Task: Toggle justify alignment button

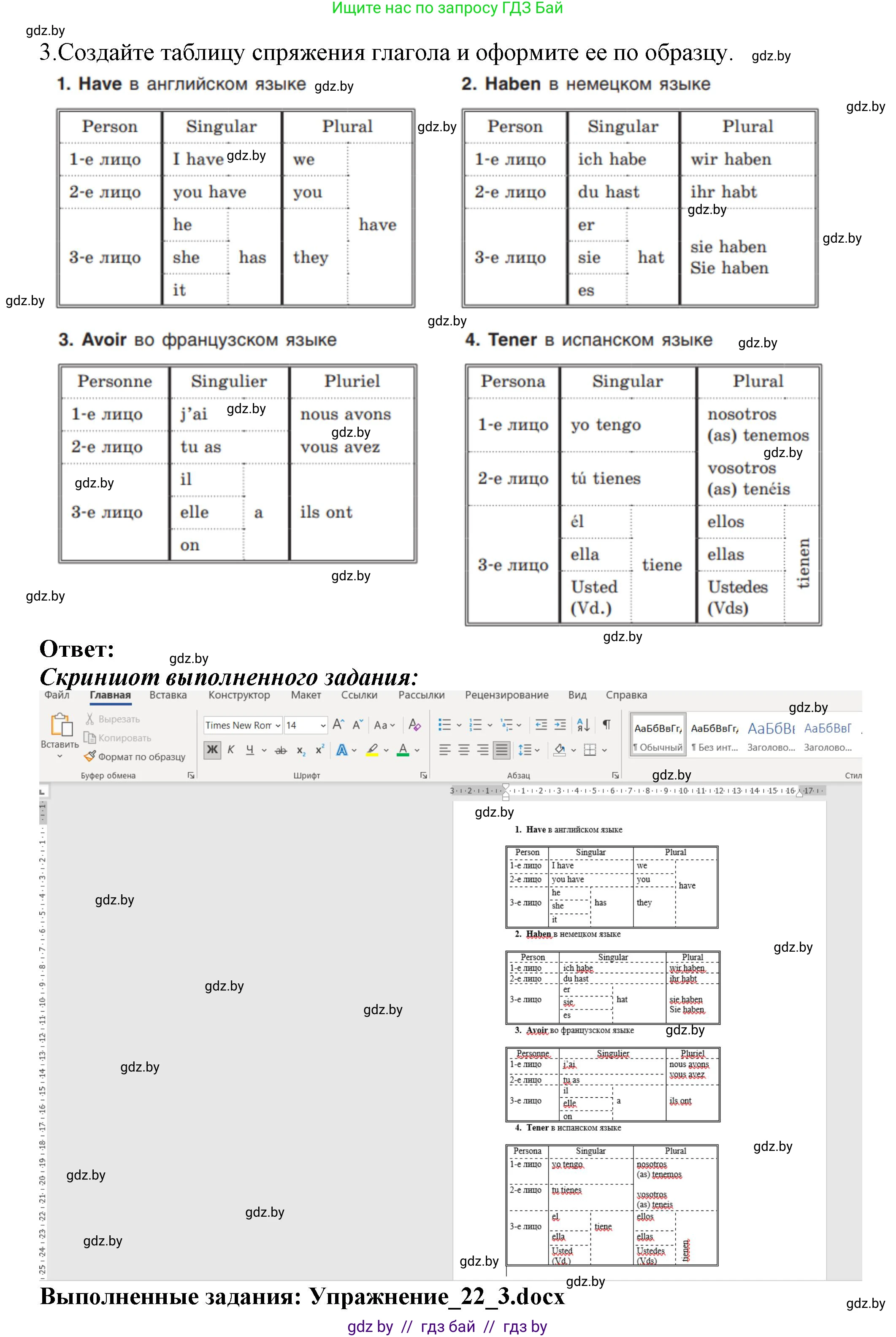Action: pos(501,750)
